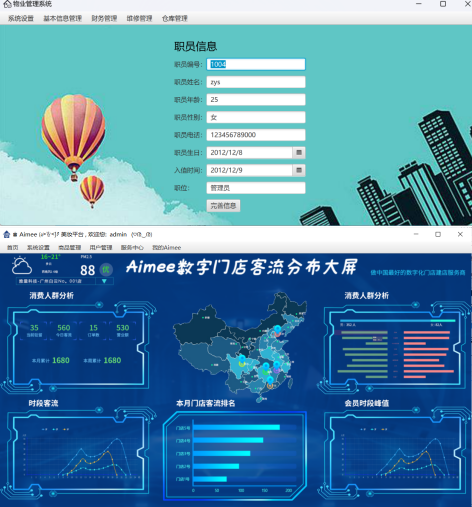The height and width of the screenshot is (507, 472).
Task: Open the calendar picker for 职员生日
Action: 299,153
